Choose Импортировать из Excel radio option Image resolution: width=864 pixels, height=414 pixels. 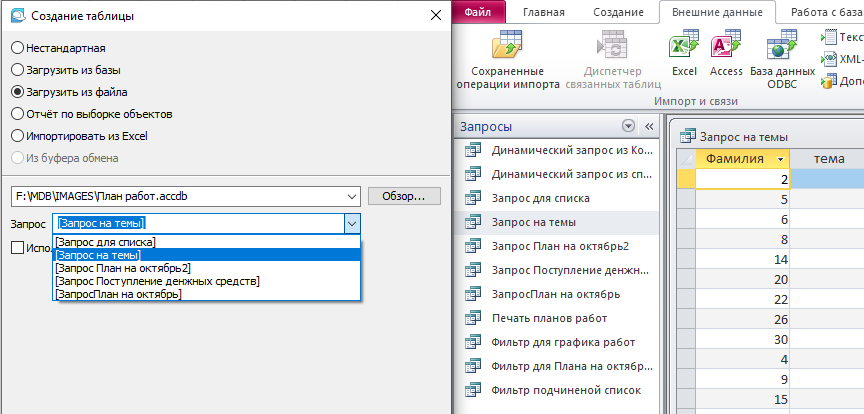[x=18, y=136]
